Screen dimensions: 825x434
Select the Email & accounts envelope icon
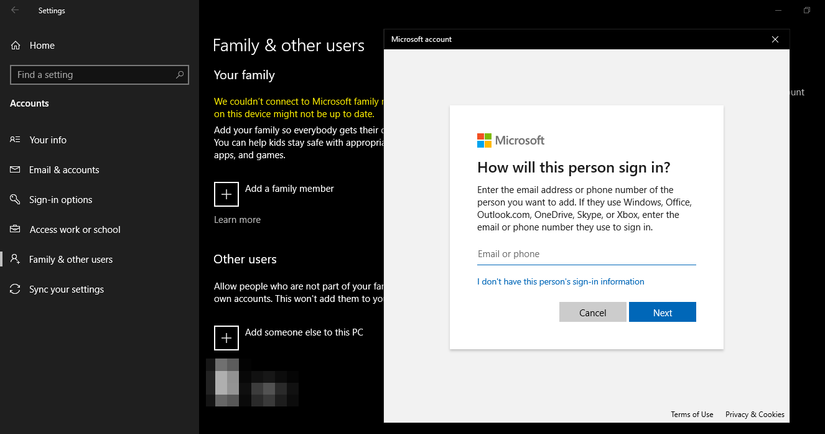click(15, 169)
